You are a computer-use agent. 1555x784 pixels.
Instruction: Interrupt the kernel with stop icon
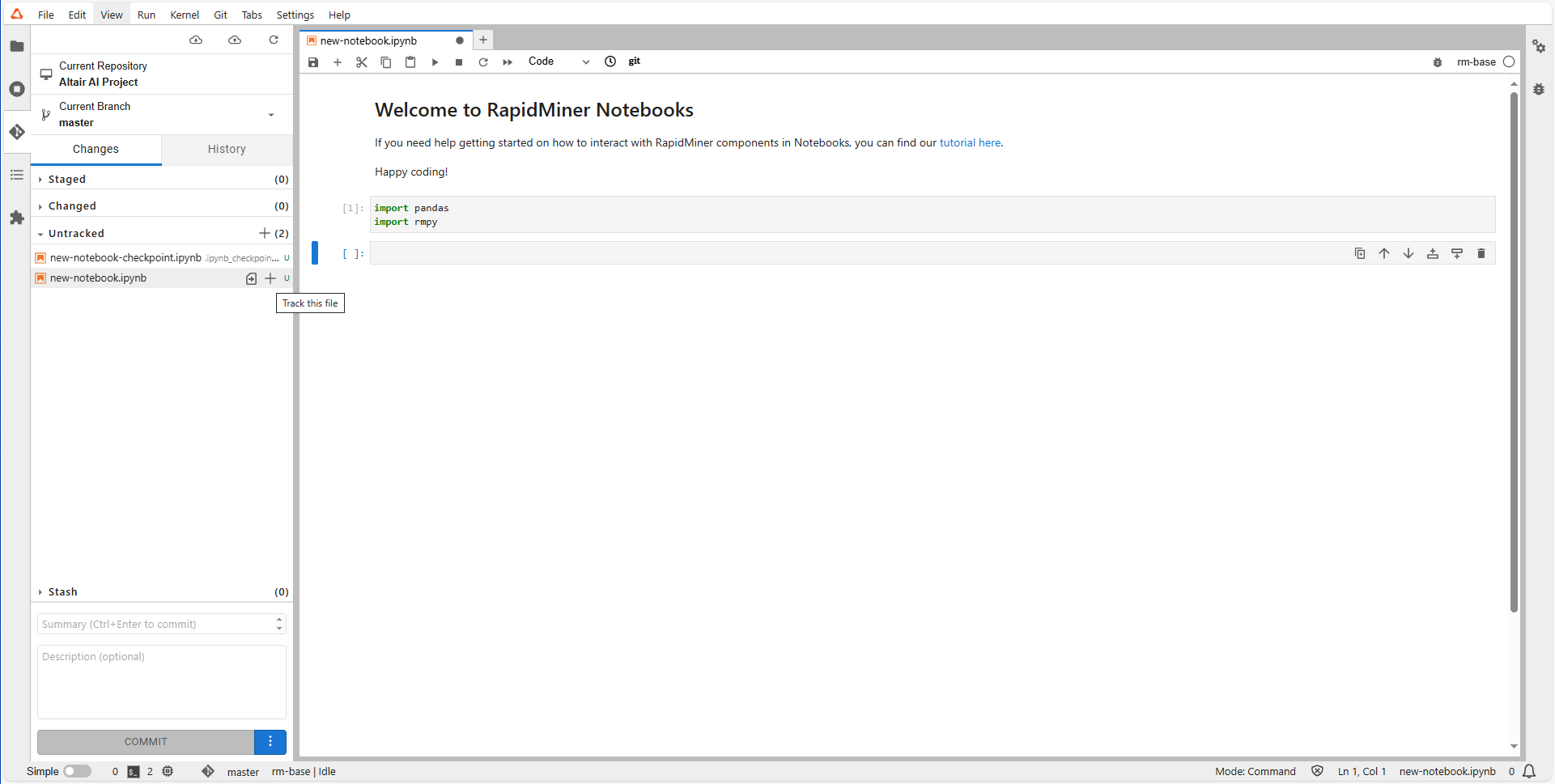point(459,62)
